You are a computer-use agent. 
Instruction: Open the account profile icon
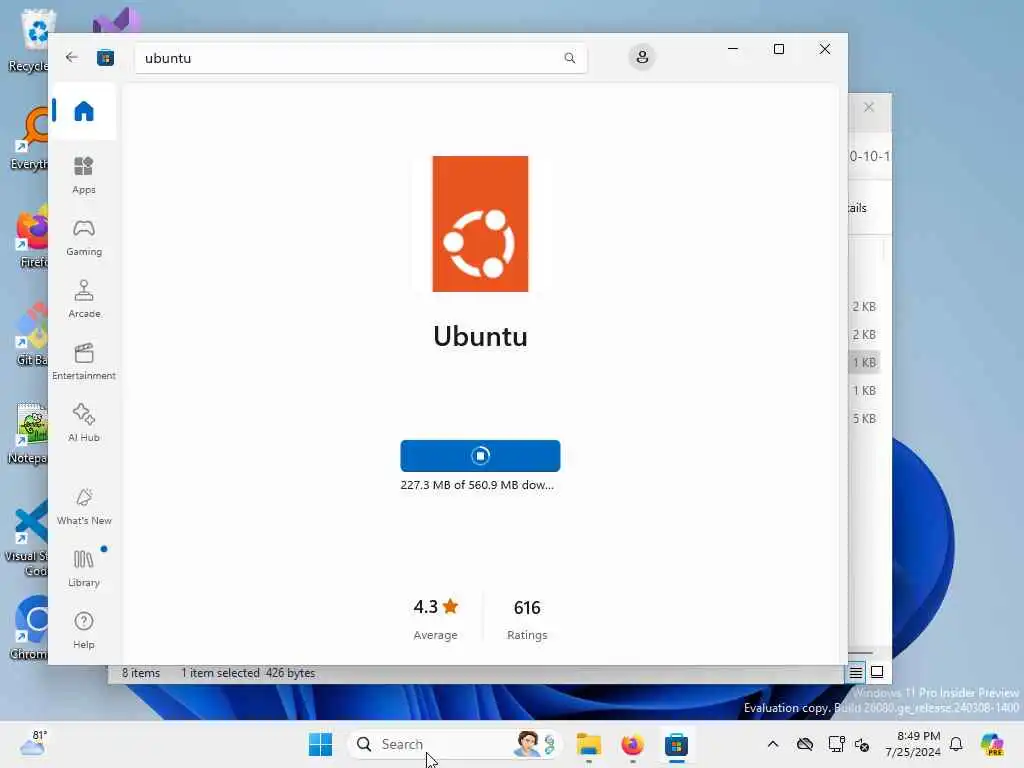(x=642, y=57)
